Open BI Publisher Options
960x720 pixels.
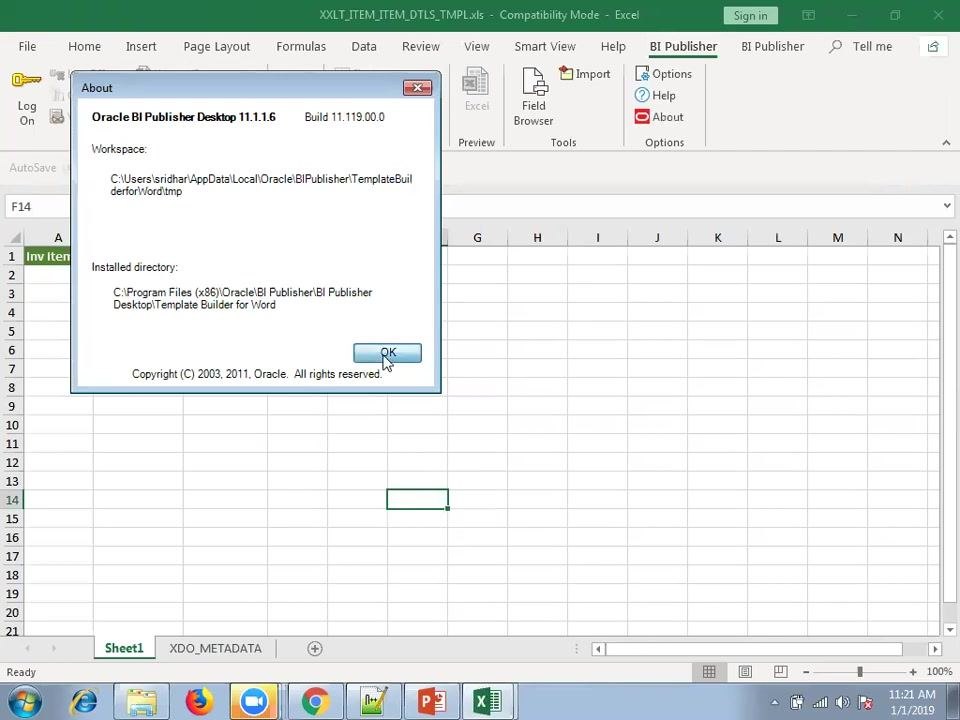663,74
